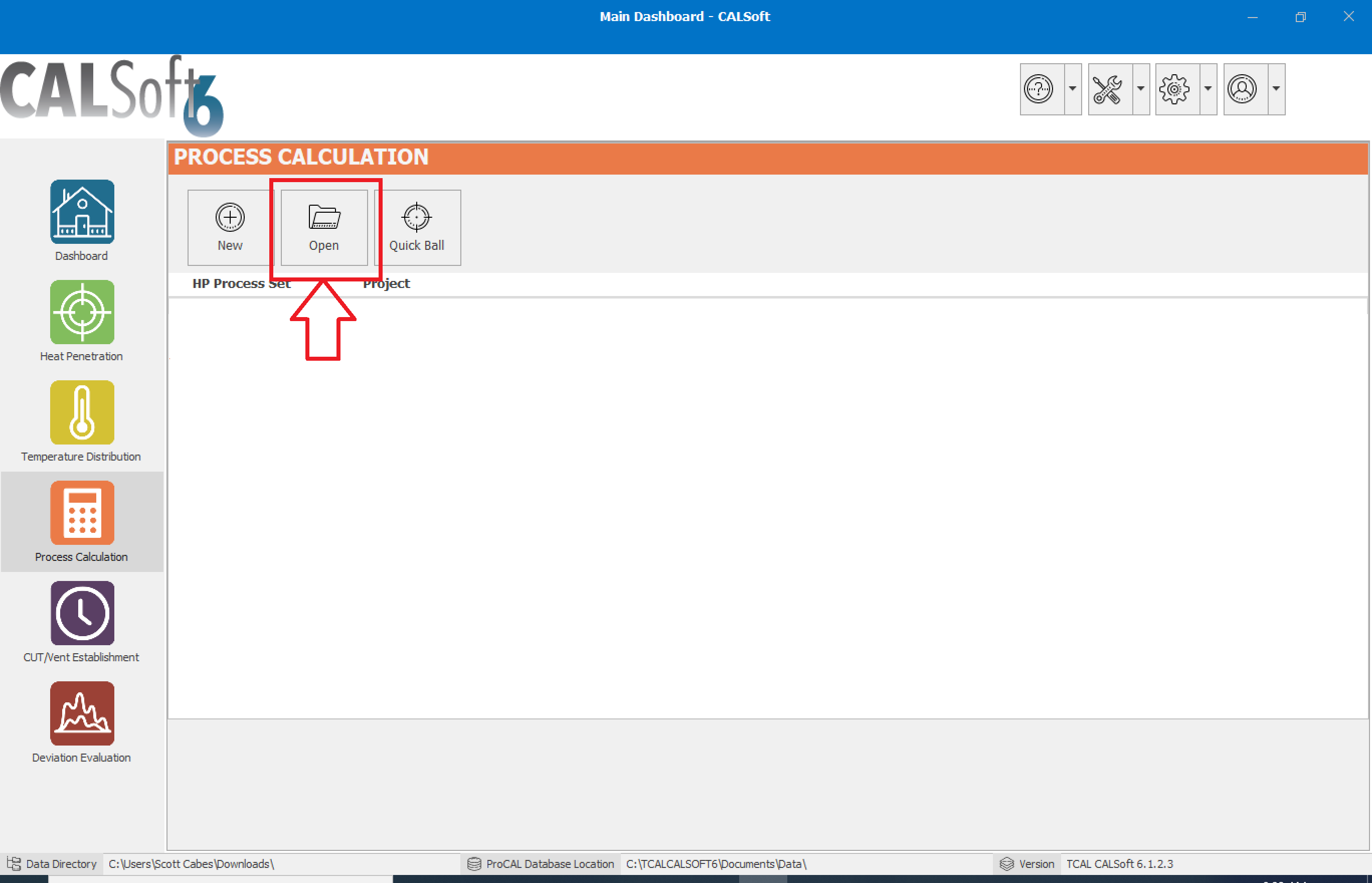
Task: Open the Temperature Distribution module
Action: [x=82, y=412]
